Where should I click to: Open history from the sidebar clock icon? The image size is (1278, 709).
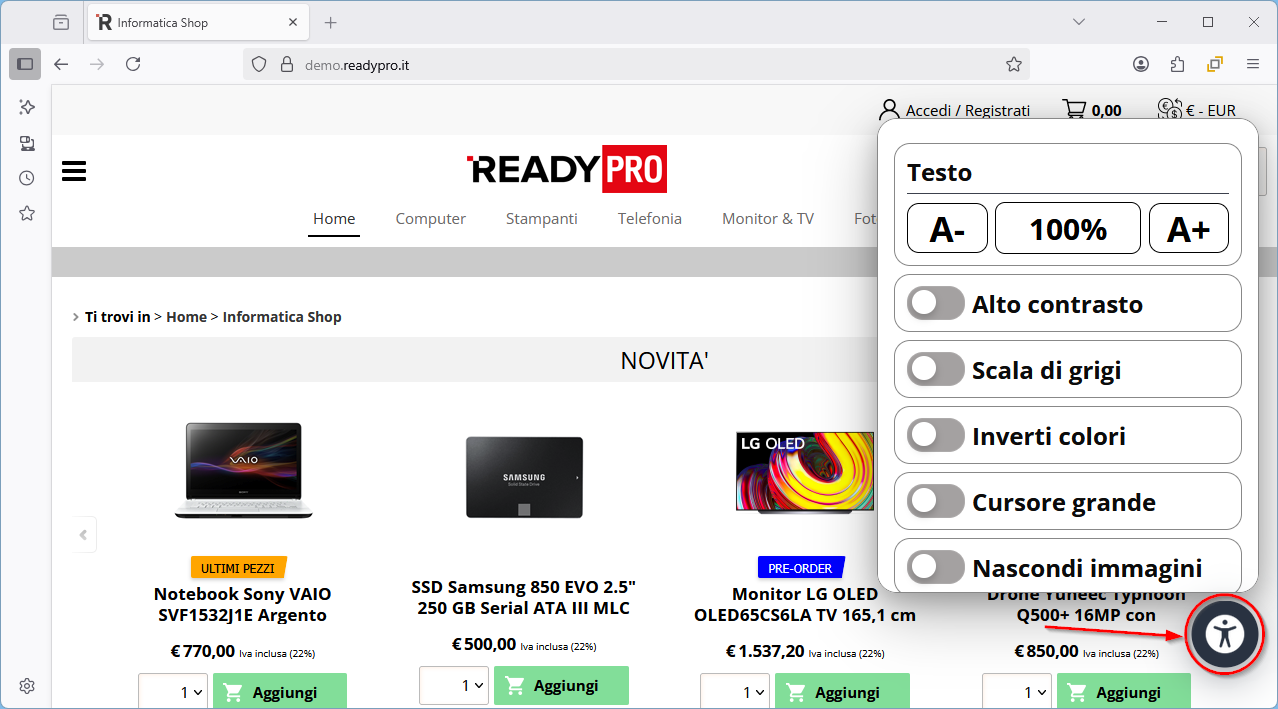27,178
